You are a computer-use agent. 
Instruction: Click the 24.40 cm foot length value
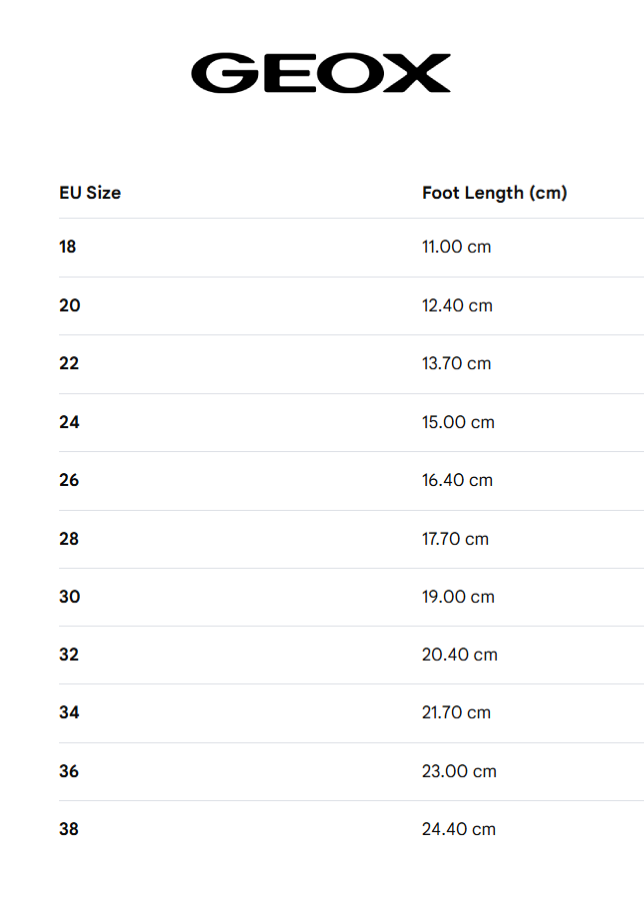(x=459, y=829)
